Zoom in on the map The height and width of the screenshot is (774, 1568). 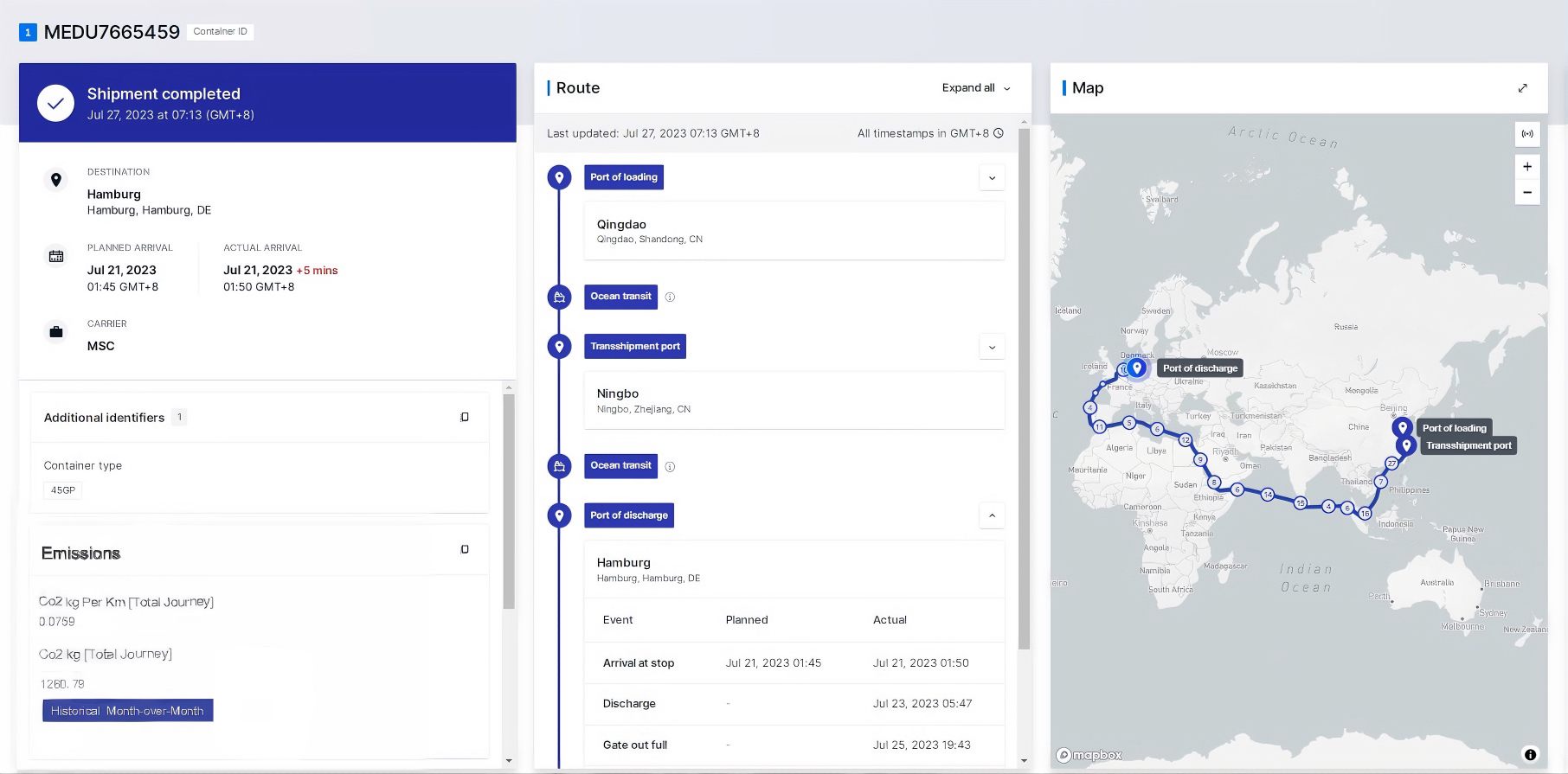[1527, 167]
